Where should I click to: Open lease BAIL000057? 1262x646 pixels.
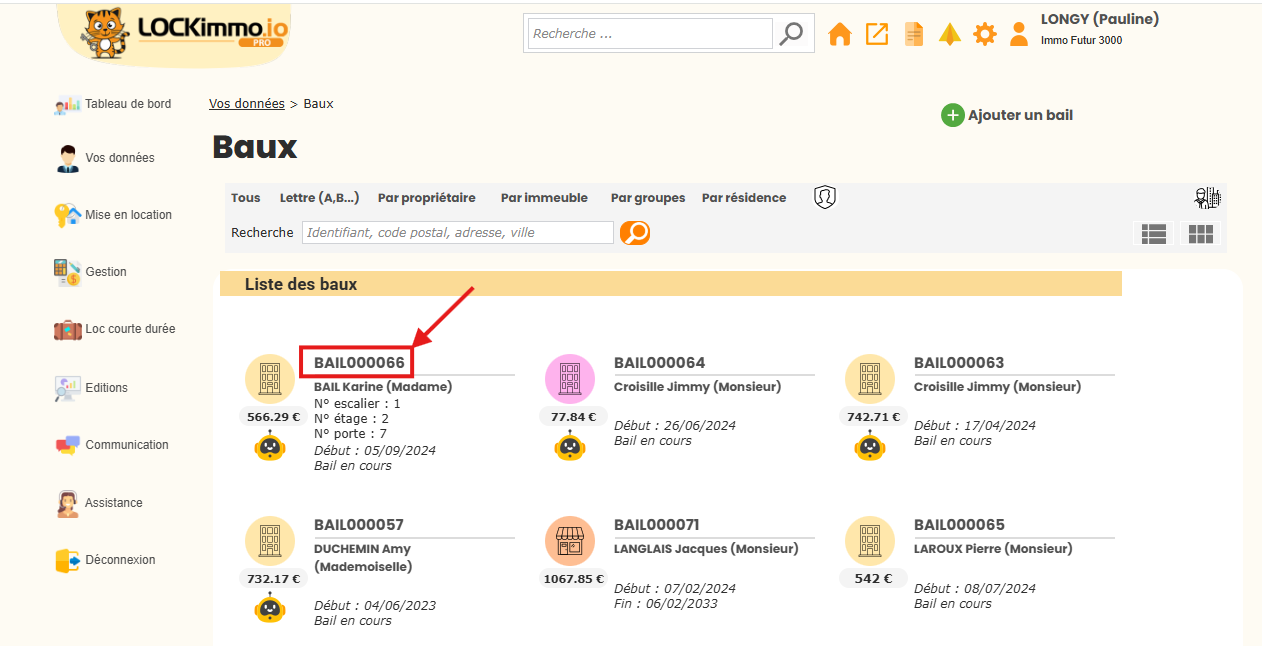[359, 525]
